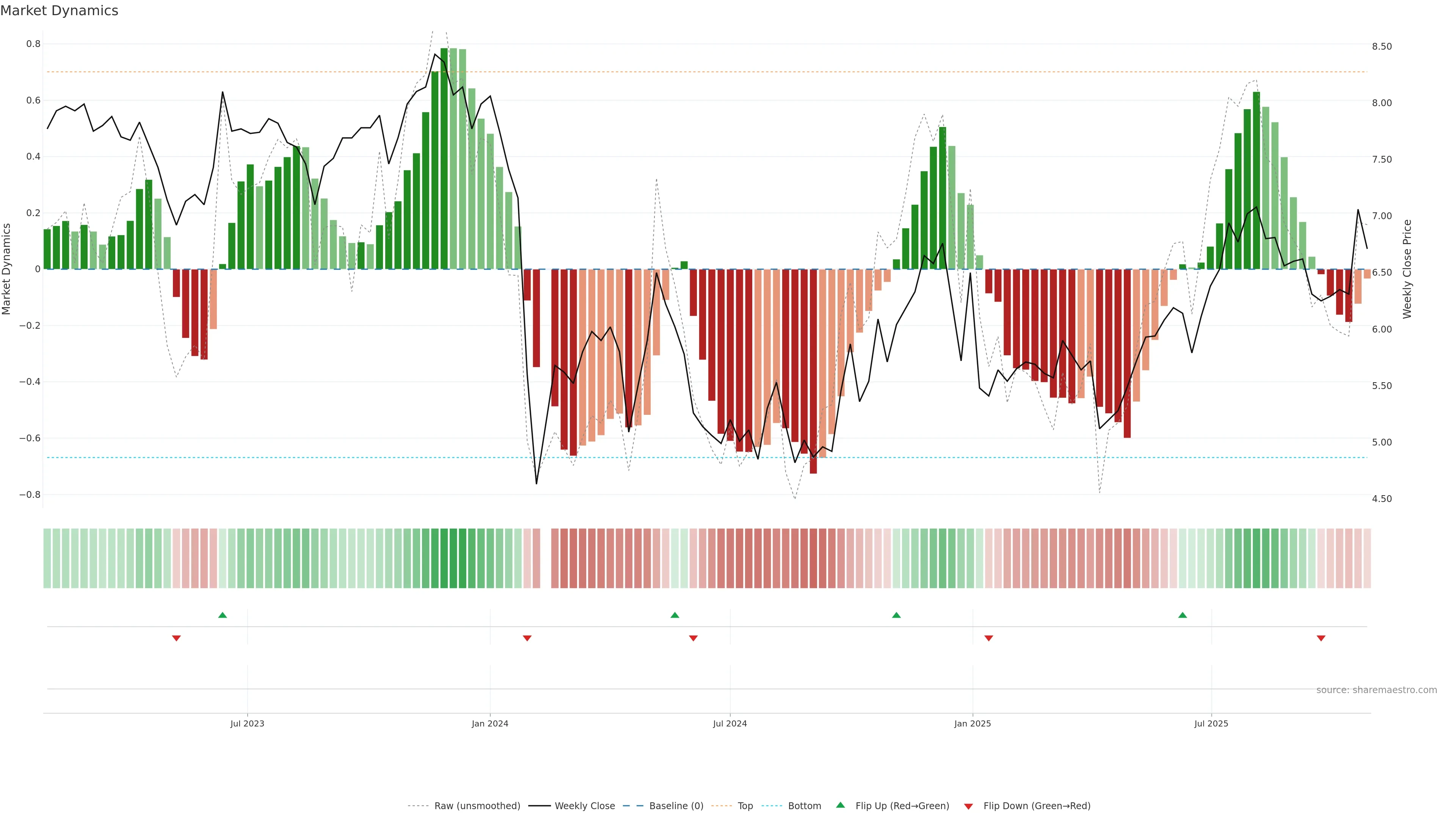
Task: Hide the Top threshold legend item
Action: tap(745, 806)
